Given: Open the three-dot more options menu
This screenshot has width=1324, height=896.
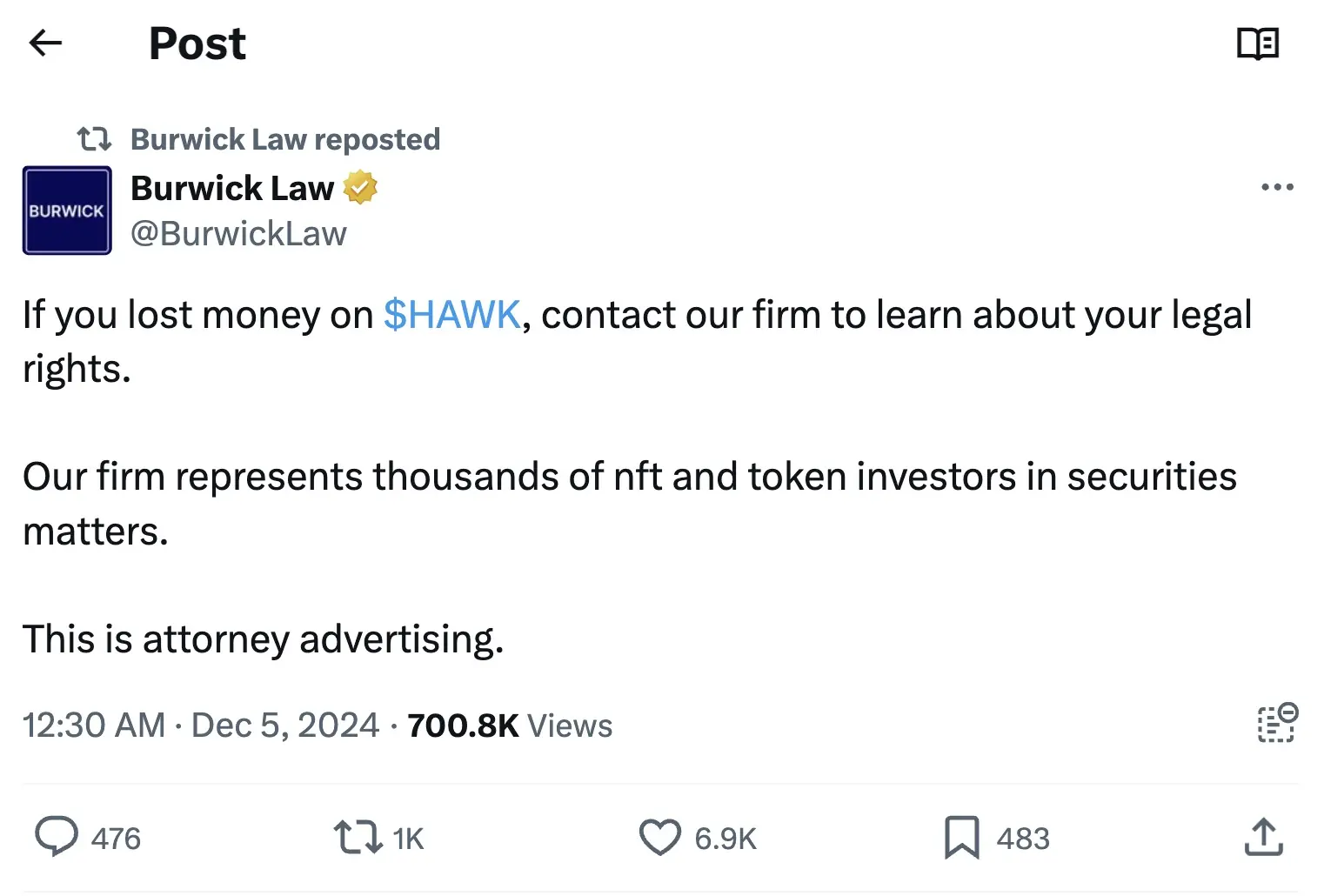Looking at the screenshot, I should click(1277, 187).
